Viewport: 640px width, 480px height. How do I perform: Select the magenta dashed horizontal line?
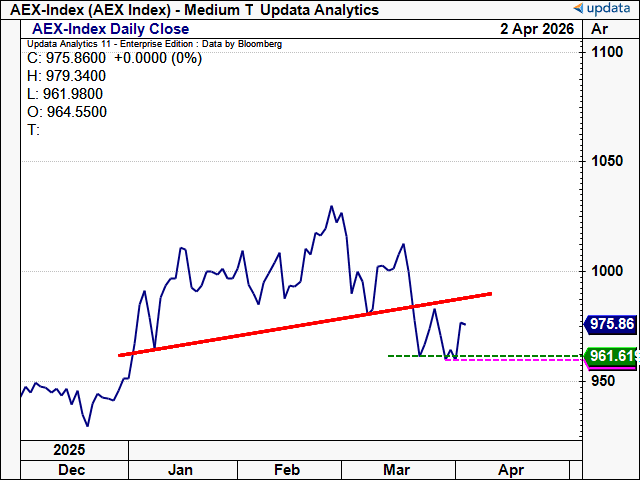(x=520, y=360)
